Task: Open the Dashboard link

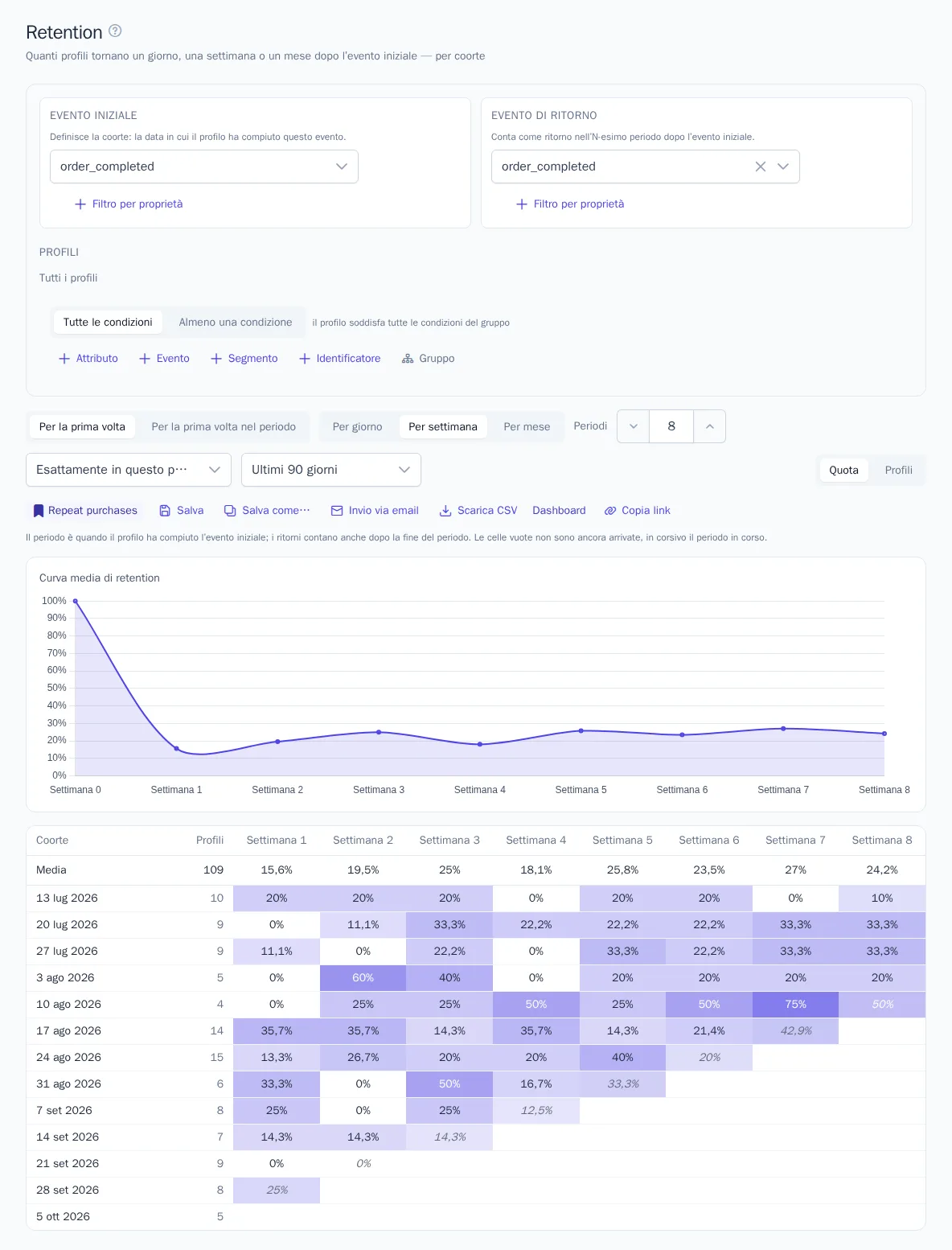Action: 559,511
